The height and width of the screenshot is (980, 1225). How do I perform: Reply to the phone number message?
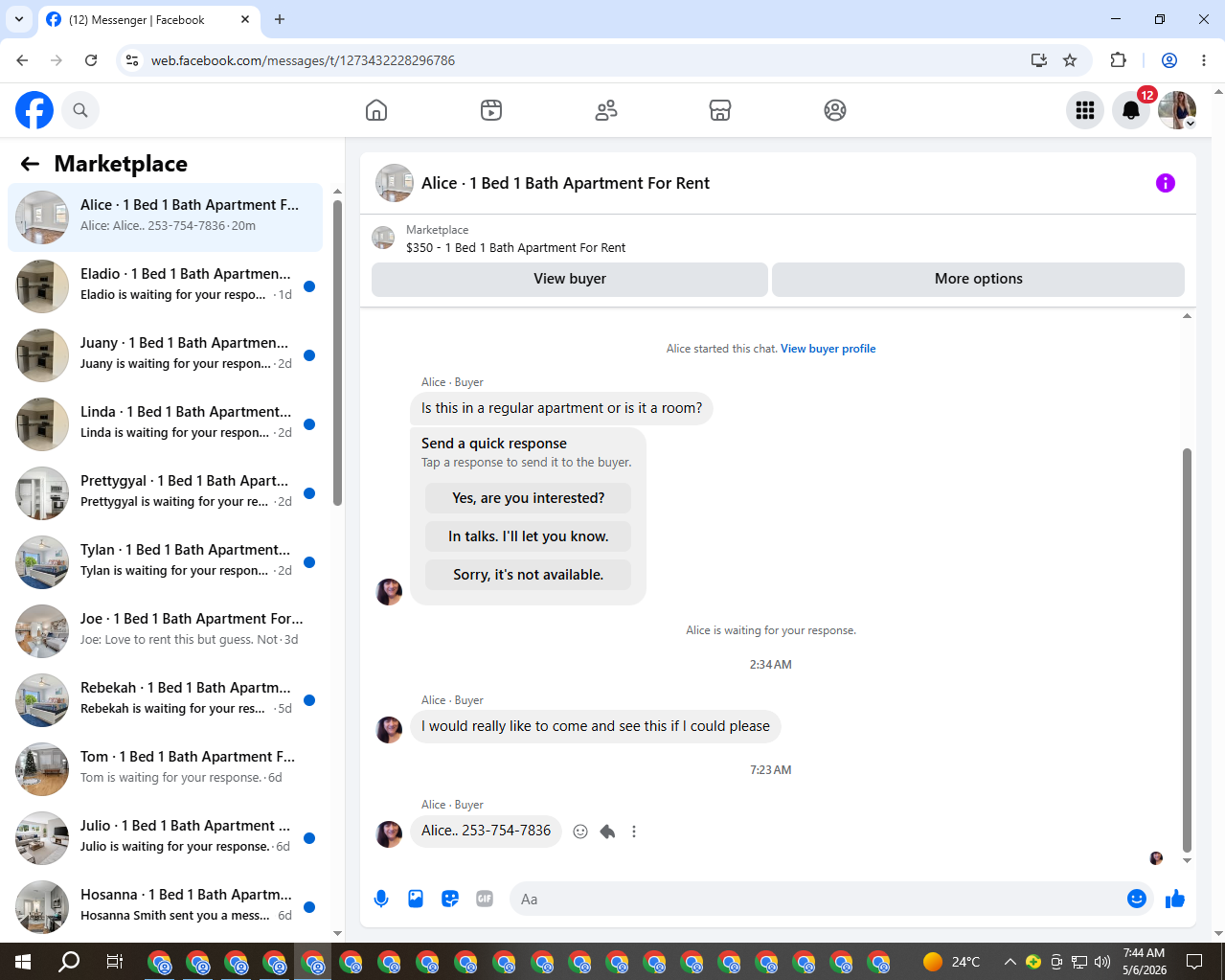click(607, 832)
